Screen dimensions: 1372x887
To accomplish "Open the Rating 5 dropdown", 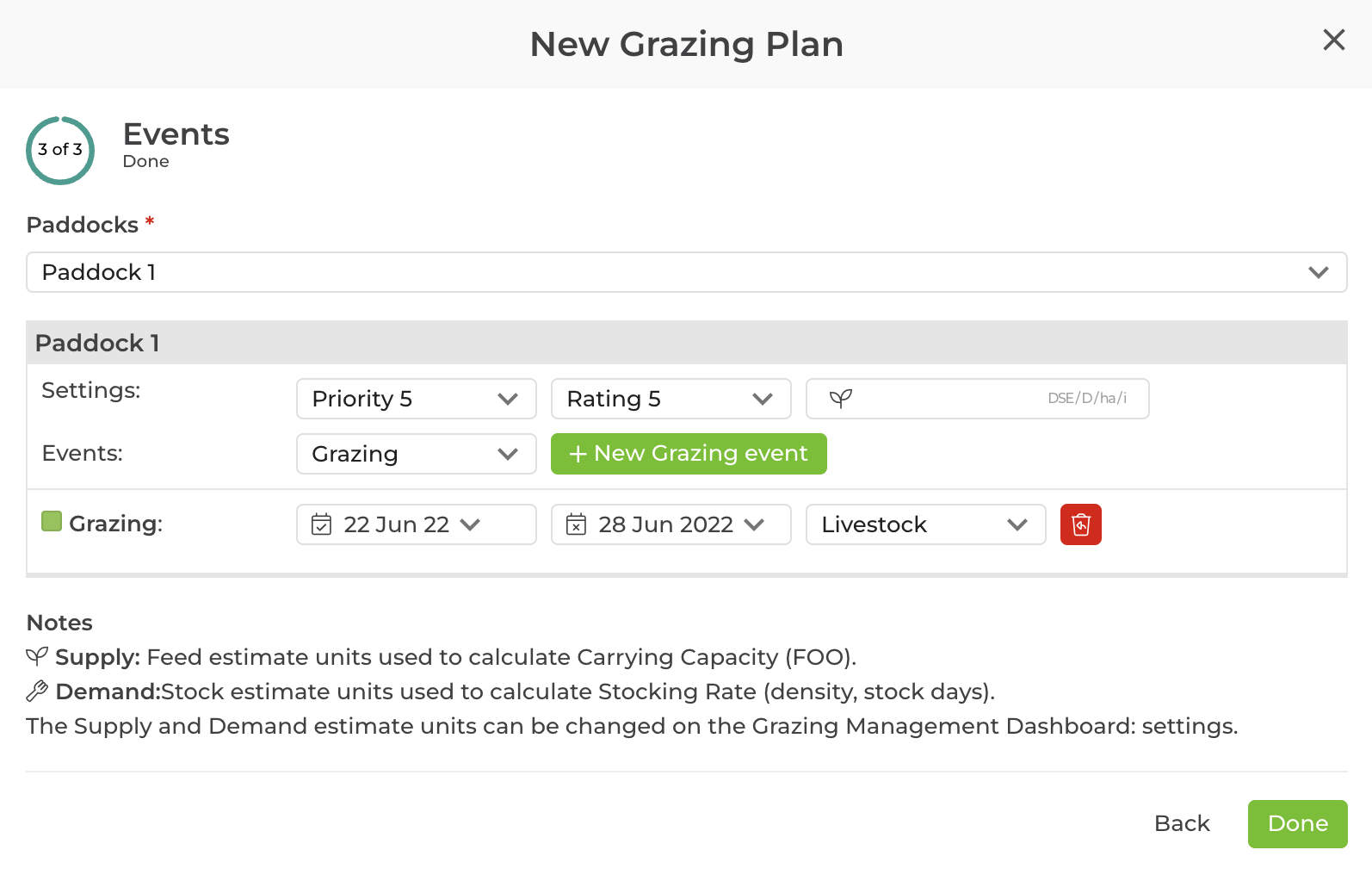I will click(671, 399).
